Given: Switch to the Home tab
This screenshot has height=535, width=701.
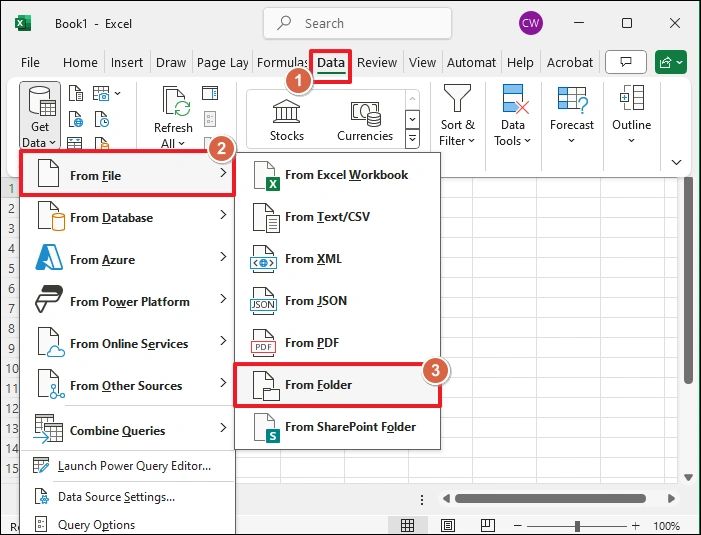Looking at the screenshot, I should click(80, 63).
